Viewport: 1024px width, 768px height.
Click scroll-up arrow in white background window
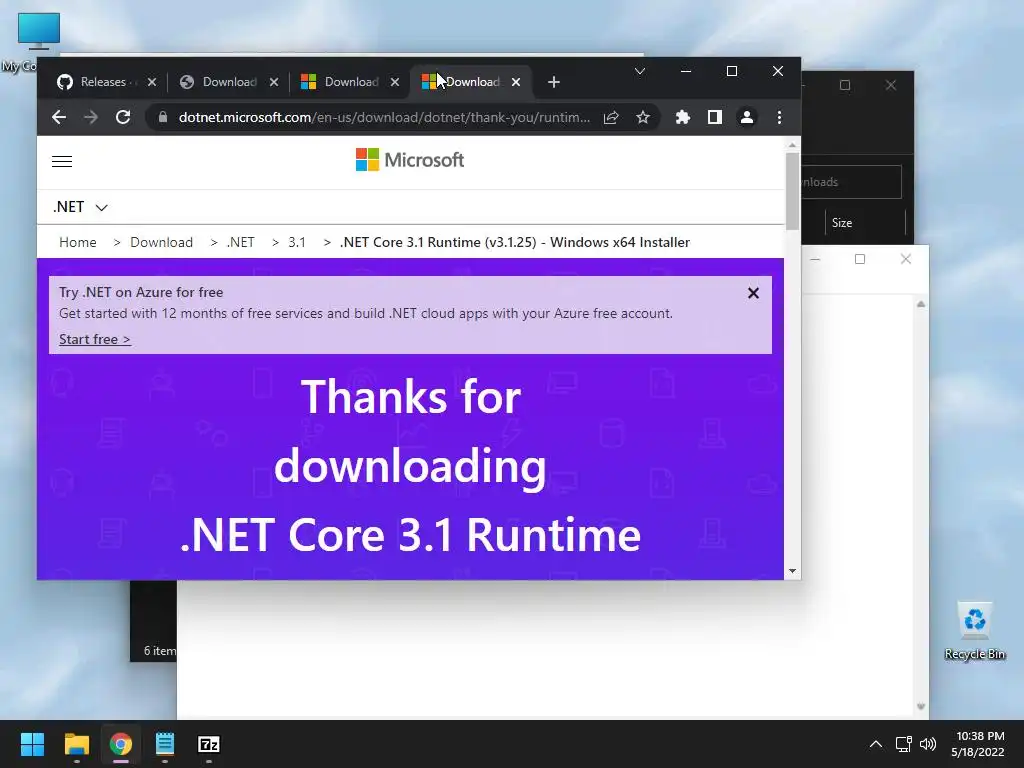tap(921, 304)
